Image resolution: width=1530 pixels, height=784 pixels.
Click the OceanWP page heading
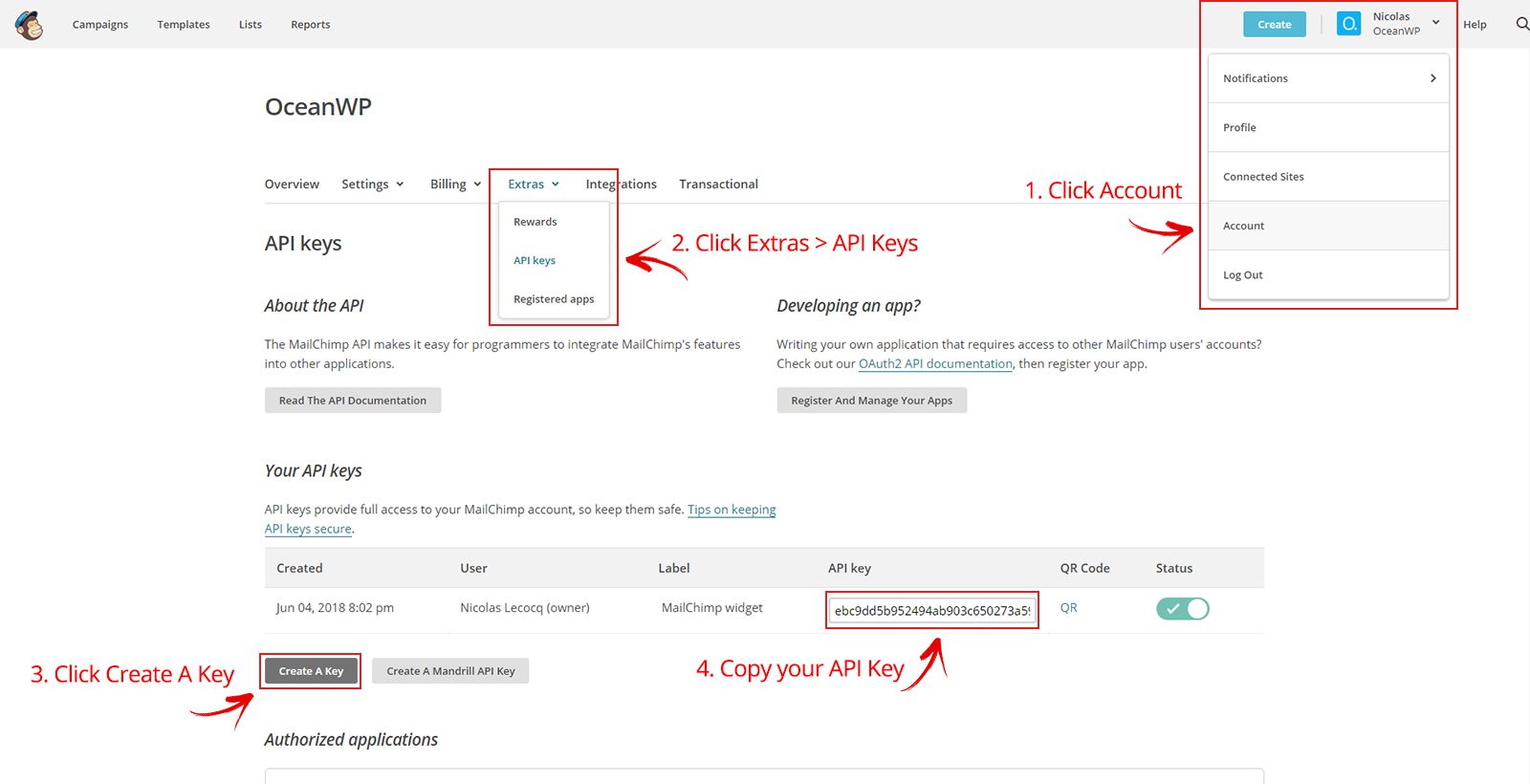[318, 107]
